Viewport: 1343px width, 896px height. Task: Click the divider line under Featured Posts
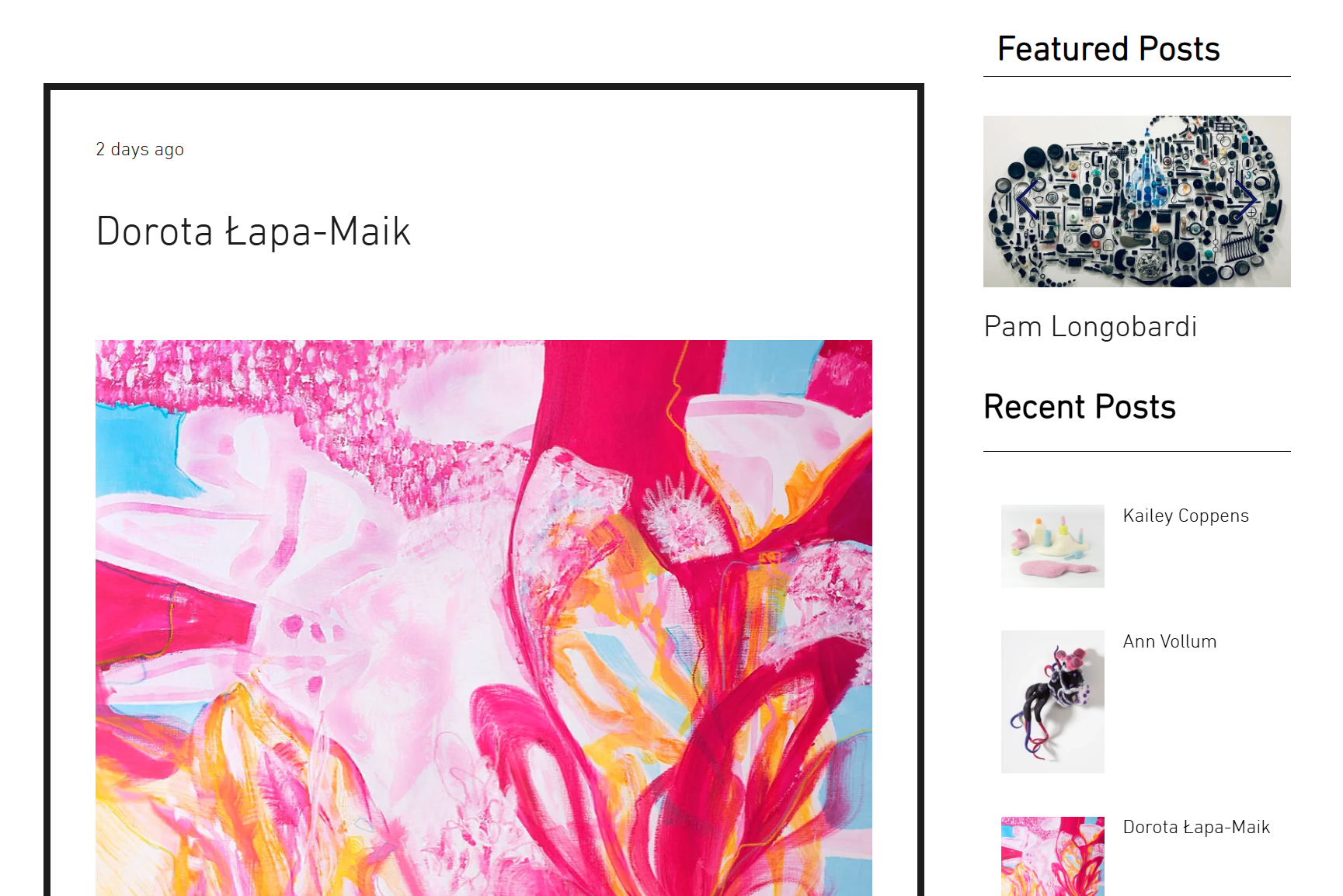tap(1136, 76)
